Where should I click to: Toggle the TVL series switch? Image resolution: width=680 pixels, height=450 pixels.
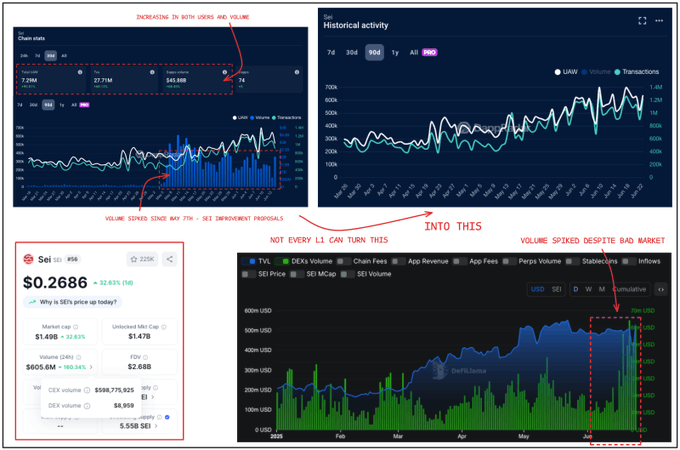249,261
